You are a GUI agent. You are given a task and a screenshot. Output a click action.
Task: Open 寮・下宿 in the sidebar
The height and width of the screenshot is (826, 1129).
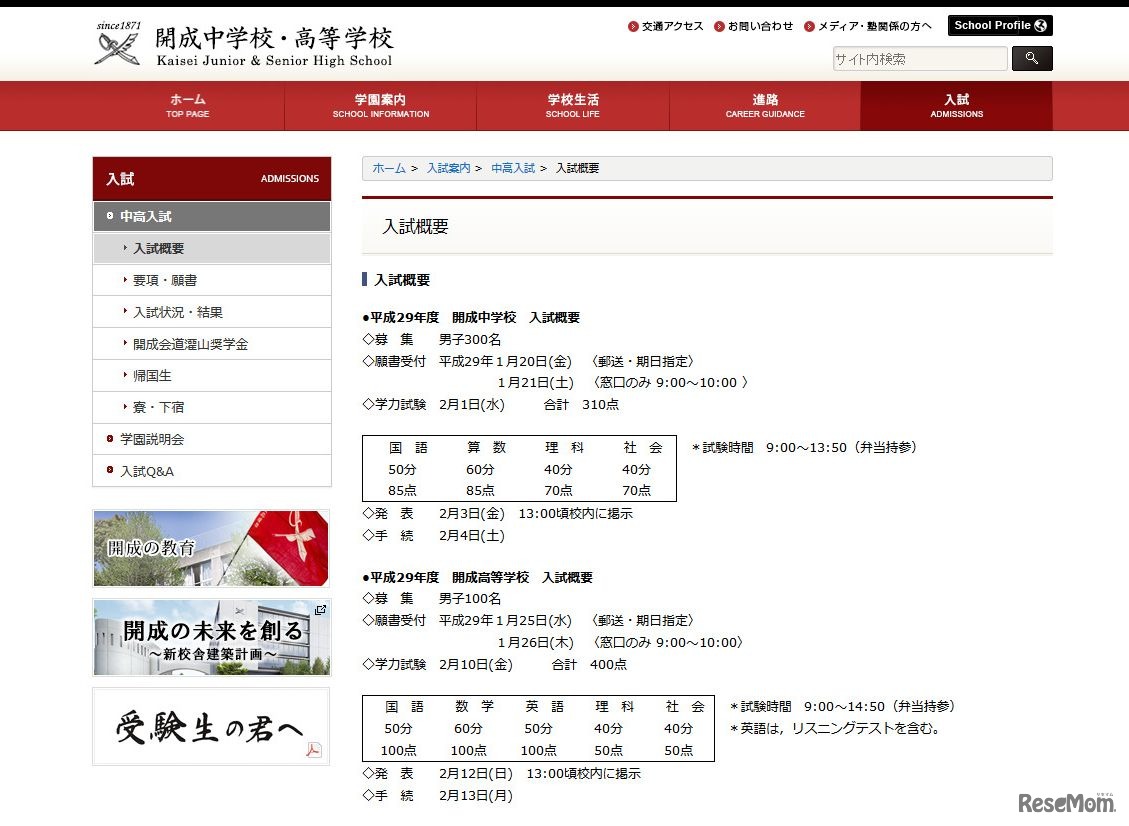212,407
